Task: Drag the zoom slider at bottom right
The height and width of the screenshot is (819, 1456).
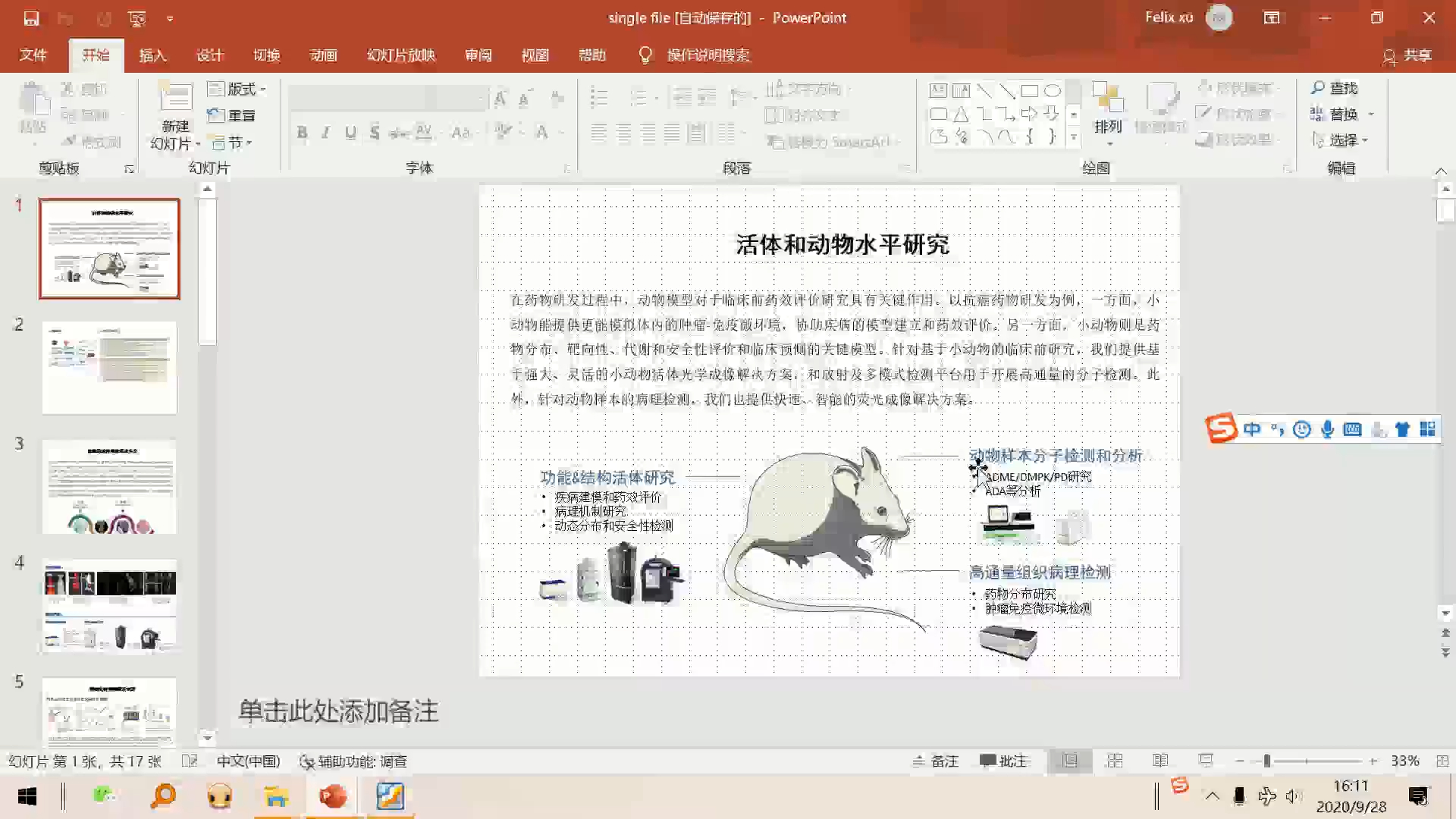Action: click(1265, 762)
